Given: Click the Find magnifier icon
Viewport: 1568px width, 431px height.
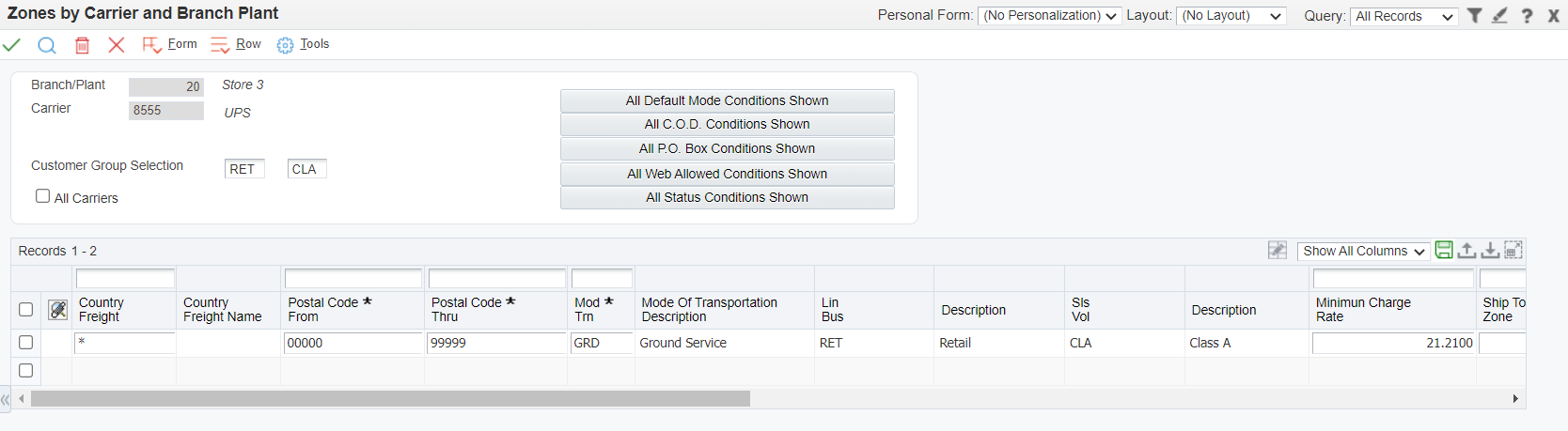Looking at the screenshot, I should tap(47, 45).
